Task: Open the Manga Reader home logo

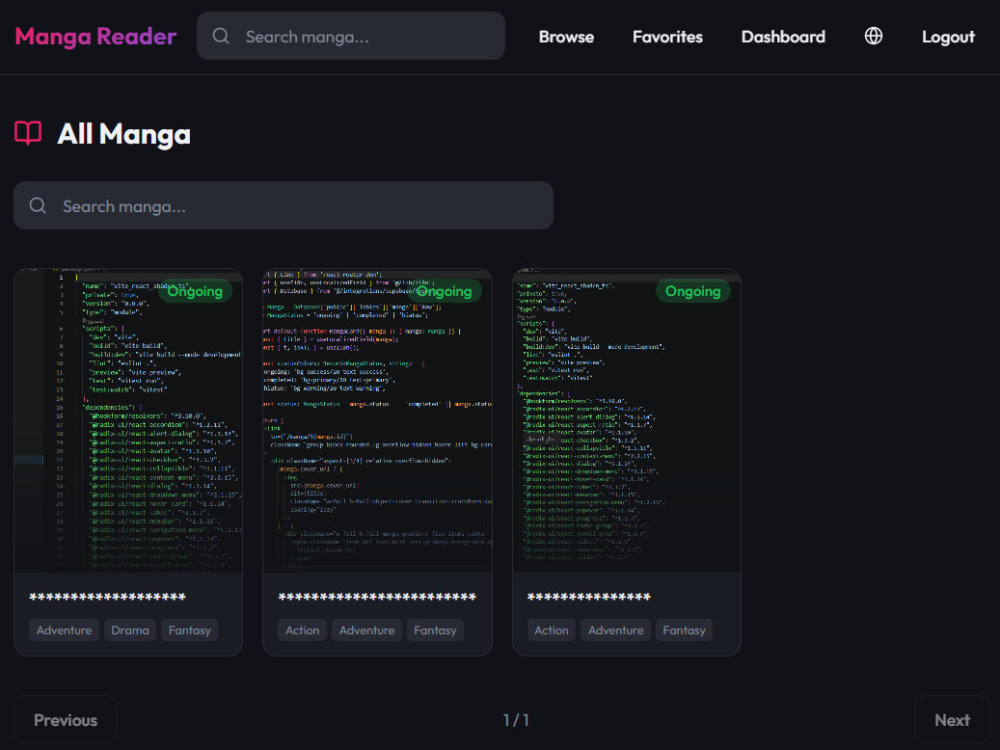Action: point(96,36)
